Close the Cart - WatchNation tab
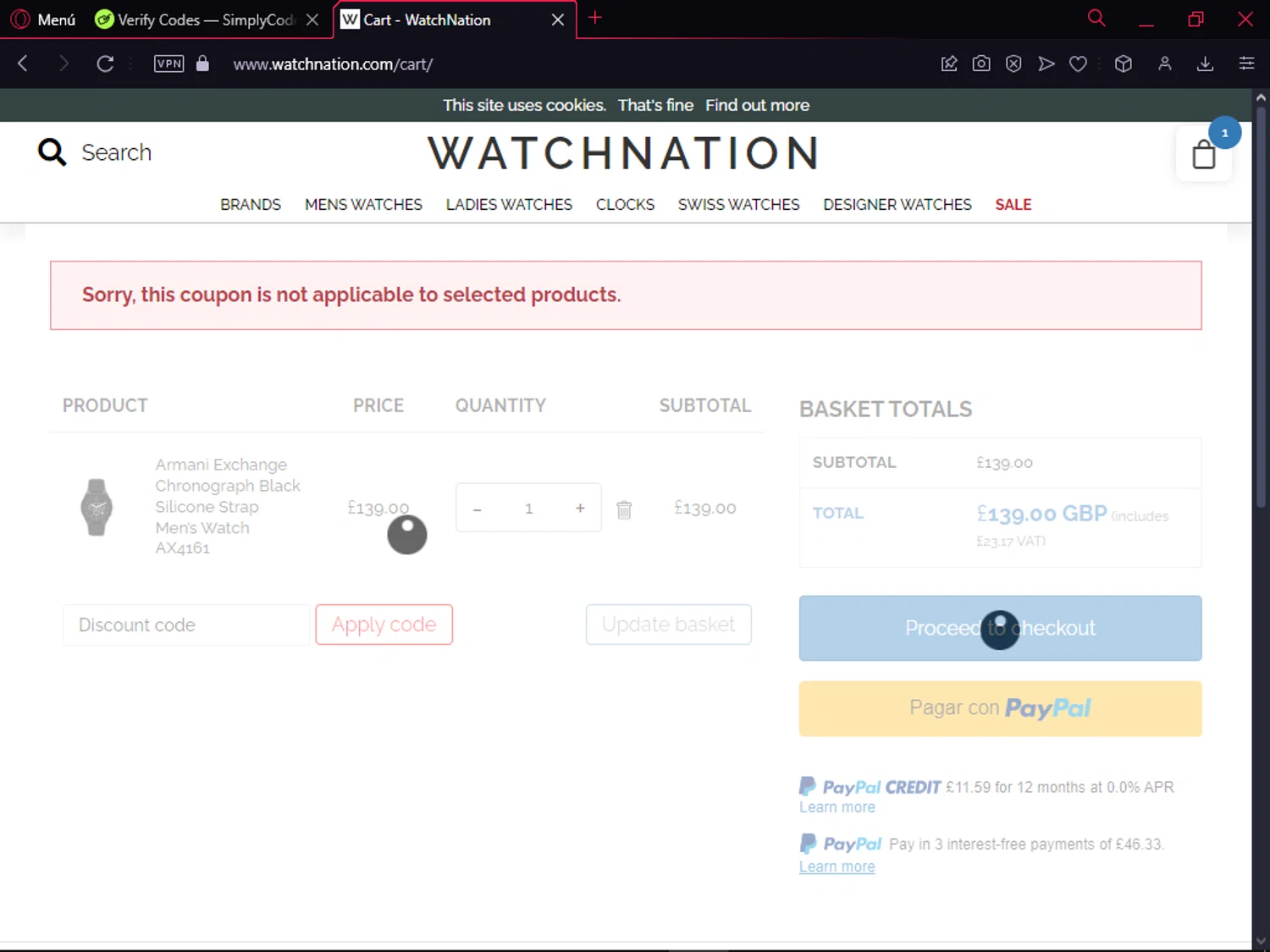This screenshot has width=1270, height=952. [558, 19]
